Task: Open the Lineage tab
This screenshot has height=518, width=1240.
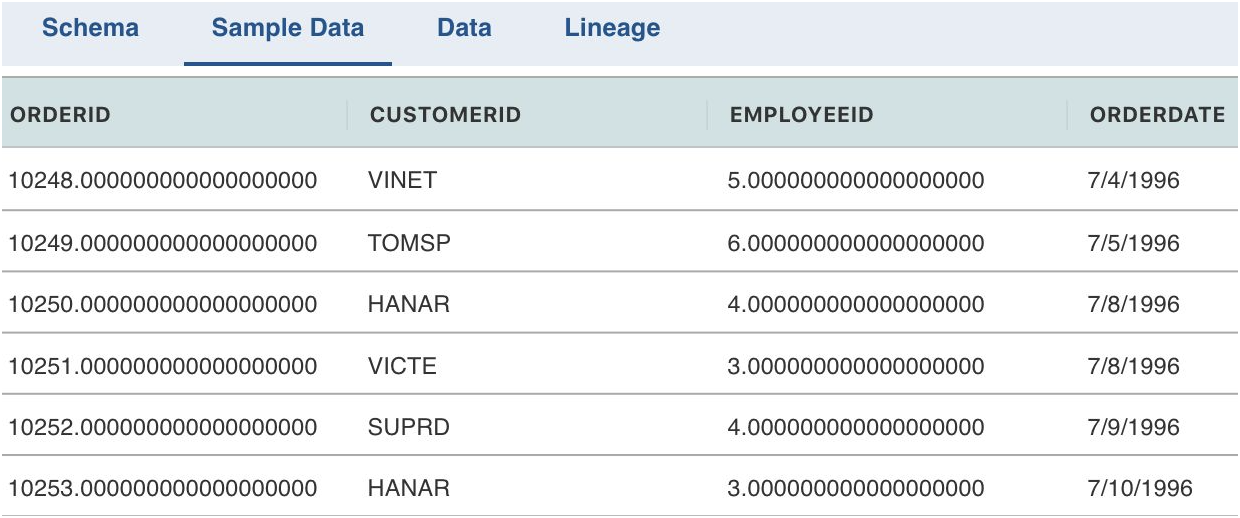Action: click(x=612, y=28)
